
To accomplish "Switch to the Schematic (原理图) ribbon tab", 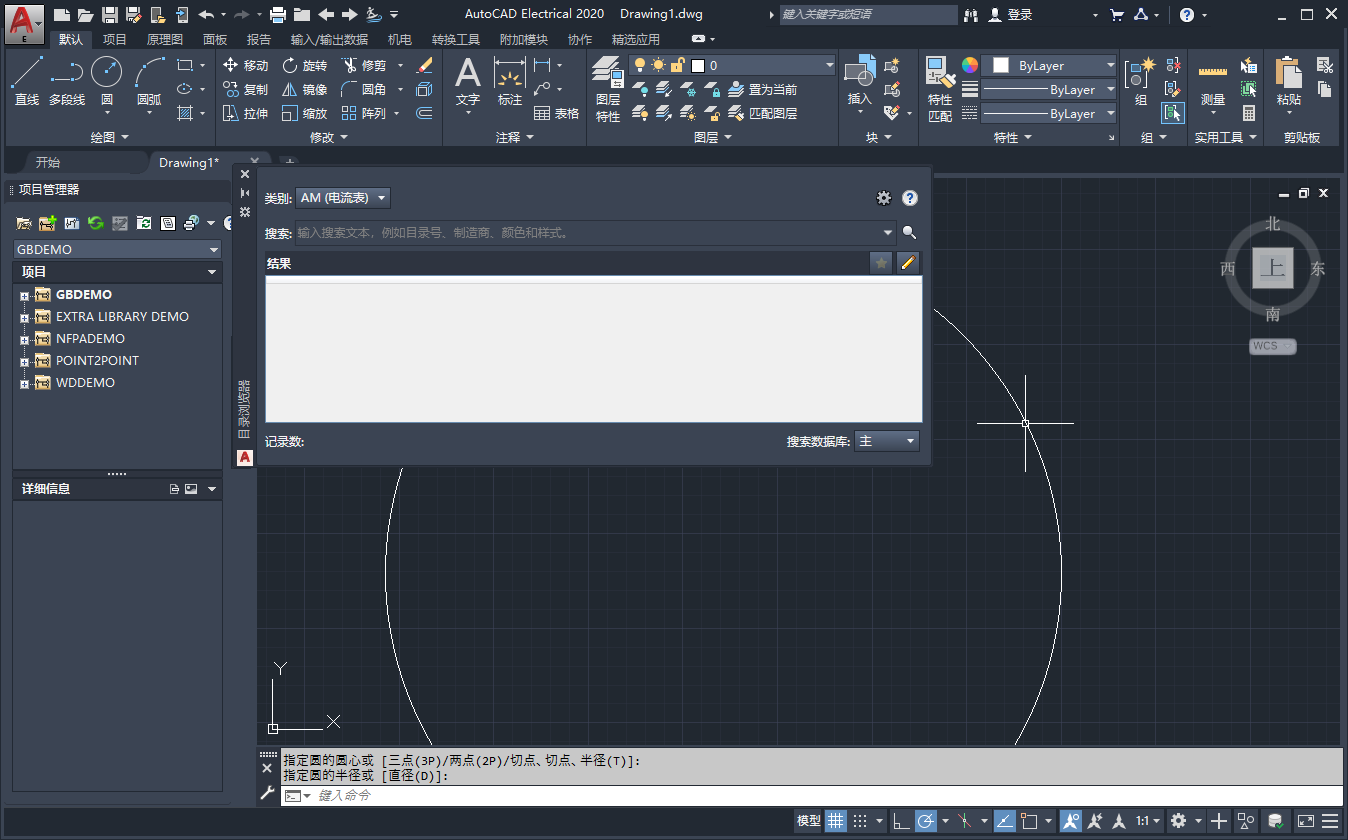I will click(x=164, y=39).
